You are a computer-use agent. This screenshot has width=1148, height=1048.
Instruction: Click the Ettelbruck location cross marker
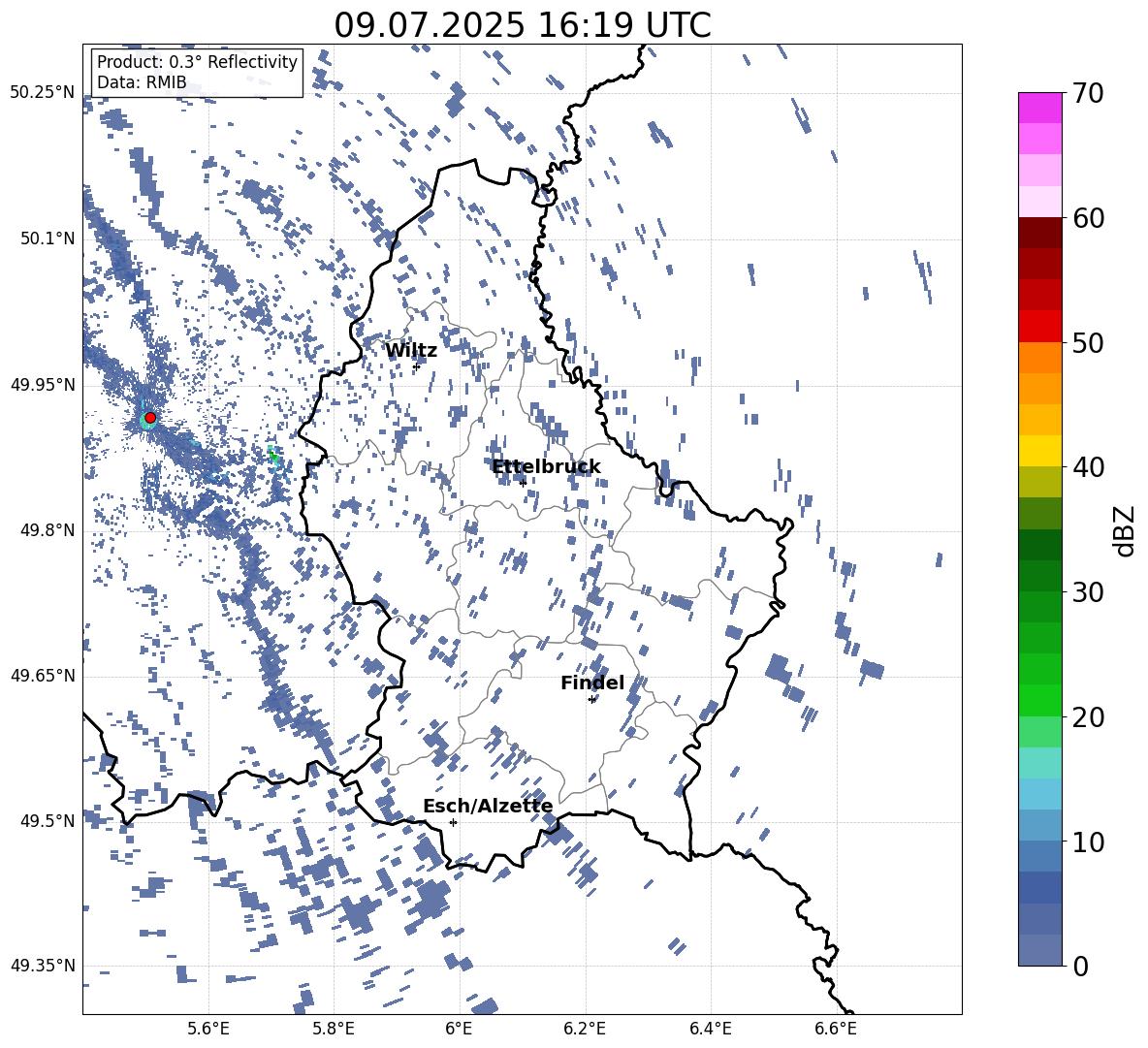point(523,483)
